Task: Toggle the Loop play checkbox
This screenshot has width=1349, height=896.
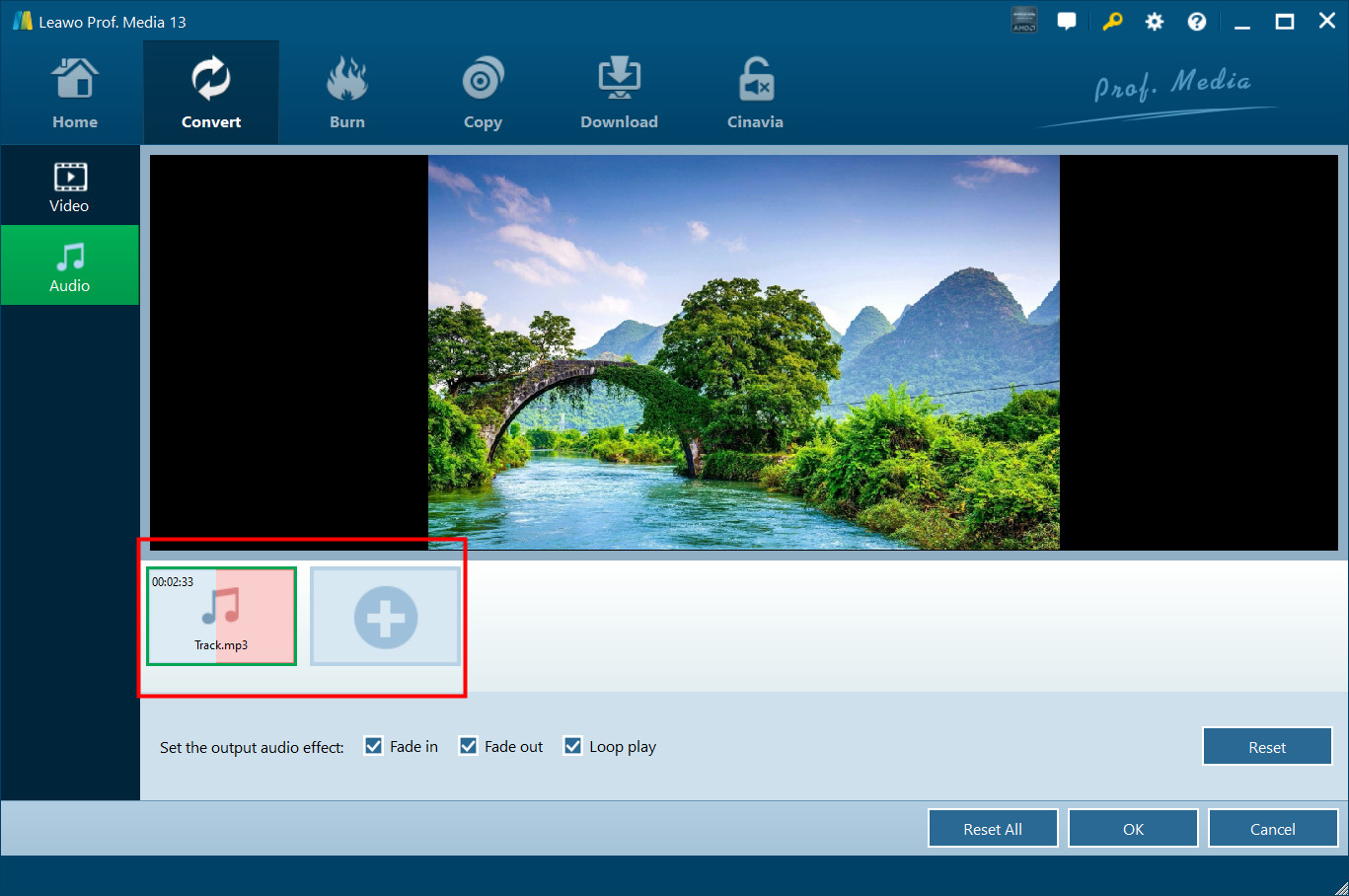Action: click(x=572, y=746)
